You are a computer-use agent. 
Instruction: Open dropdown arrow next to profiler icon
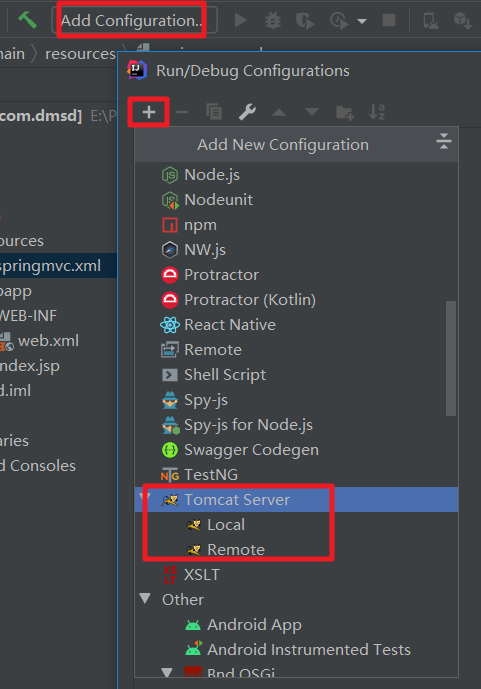[x=362, y=21]
